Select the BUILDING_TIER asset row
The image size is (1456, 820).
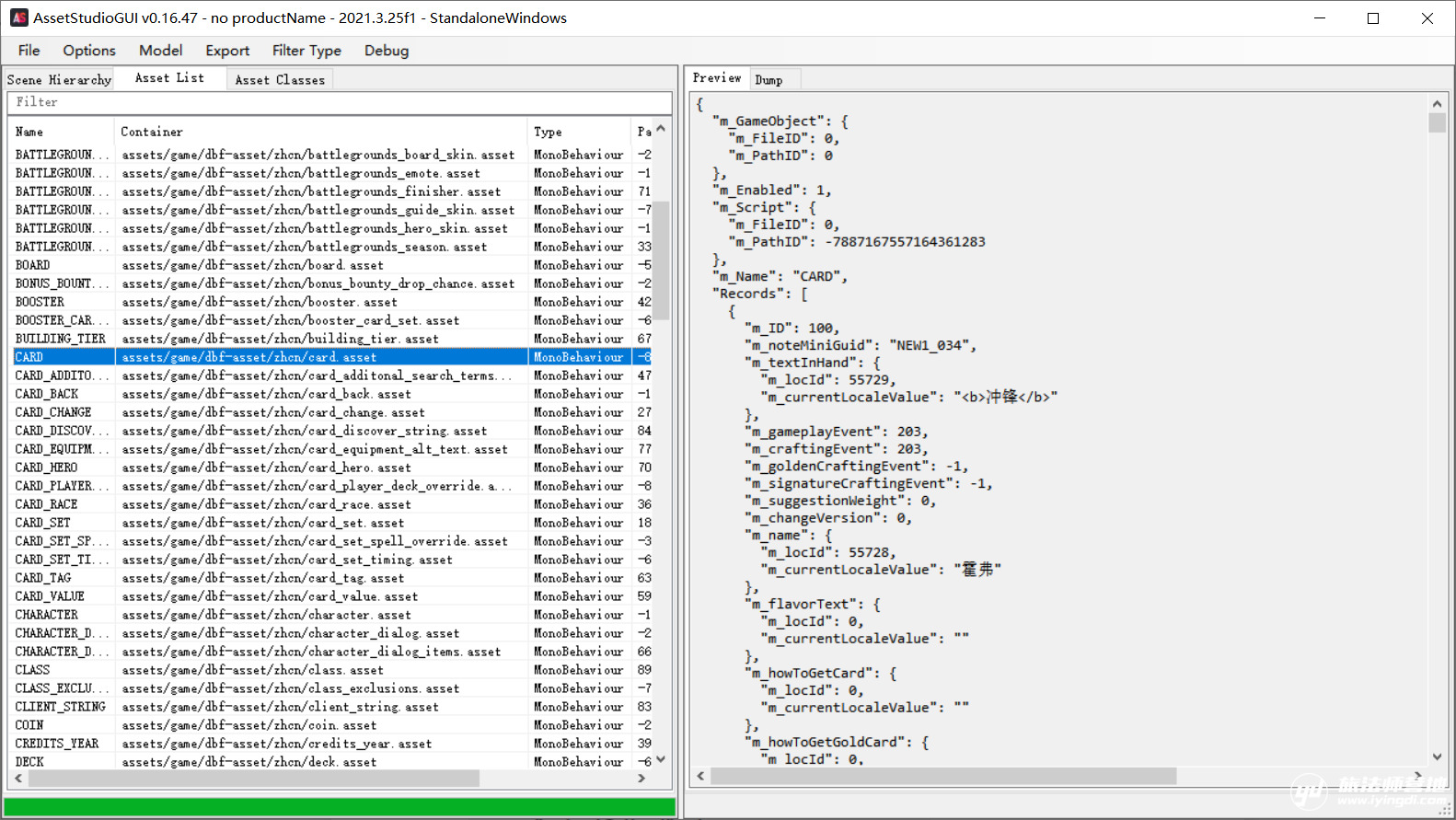coord(332,339)
